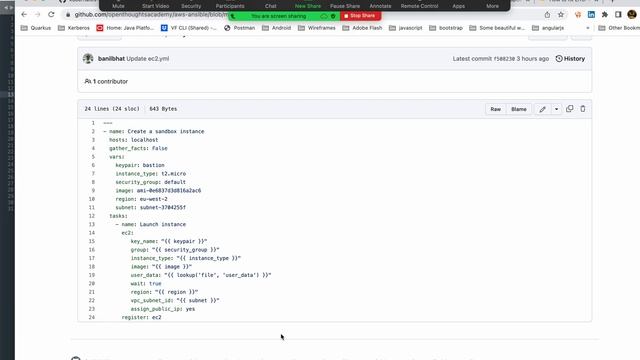Open the Adobe Flash bookmark folder
The width and height of the screenshot is (640, 360).
362,28
